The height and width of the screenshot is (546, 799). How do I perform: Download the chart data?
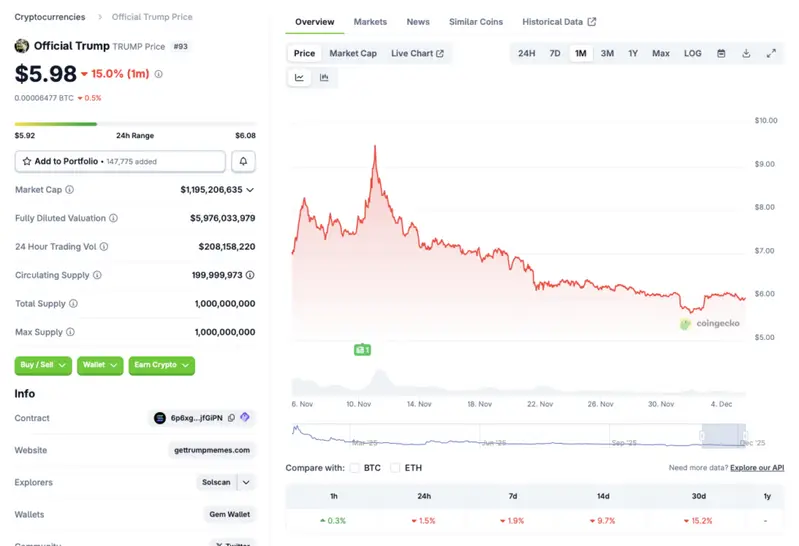point(746,53)
